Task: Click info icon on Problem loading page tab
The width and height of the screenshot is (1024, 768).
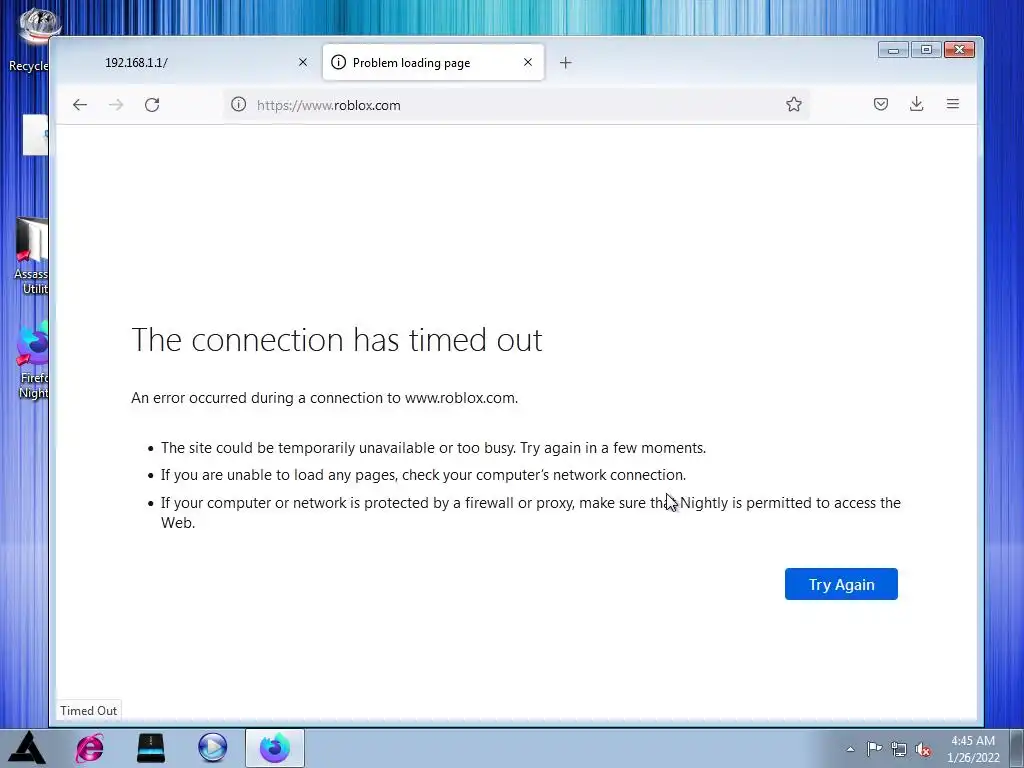Action: click(x=338, y=62)
